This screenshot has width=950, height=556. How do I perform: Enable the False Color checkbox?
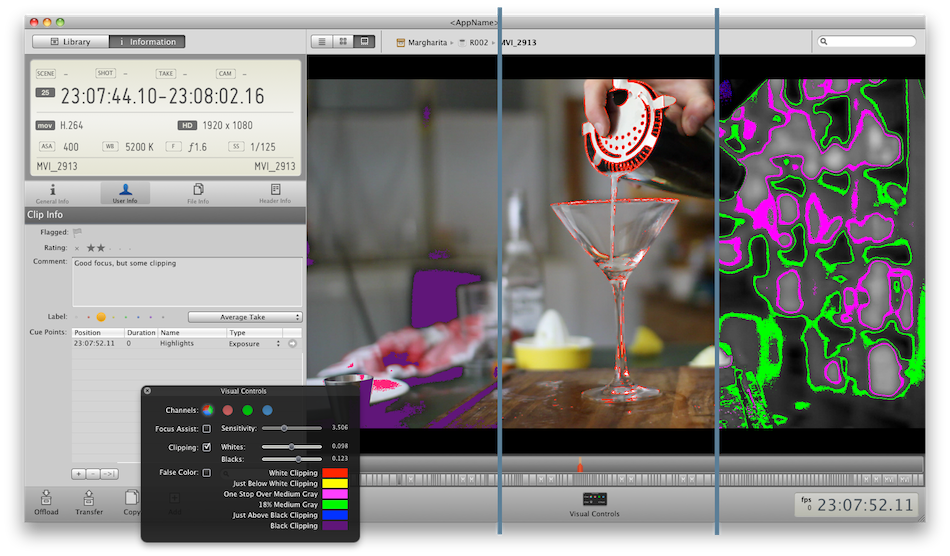click(x=207, y=472)
